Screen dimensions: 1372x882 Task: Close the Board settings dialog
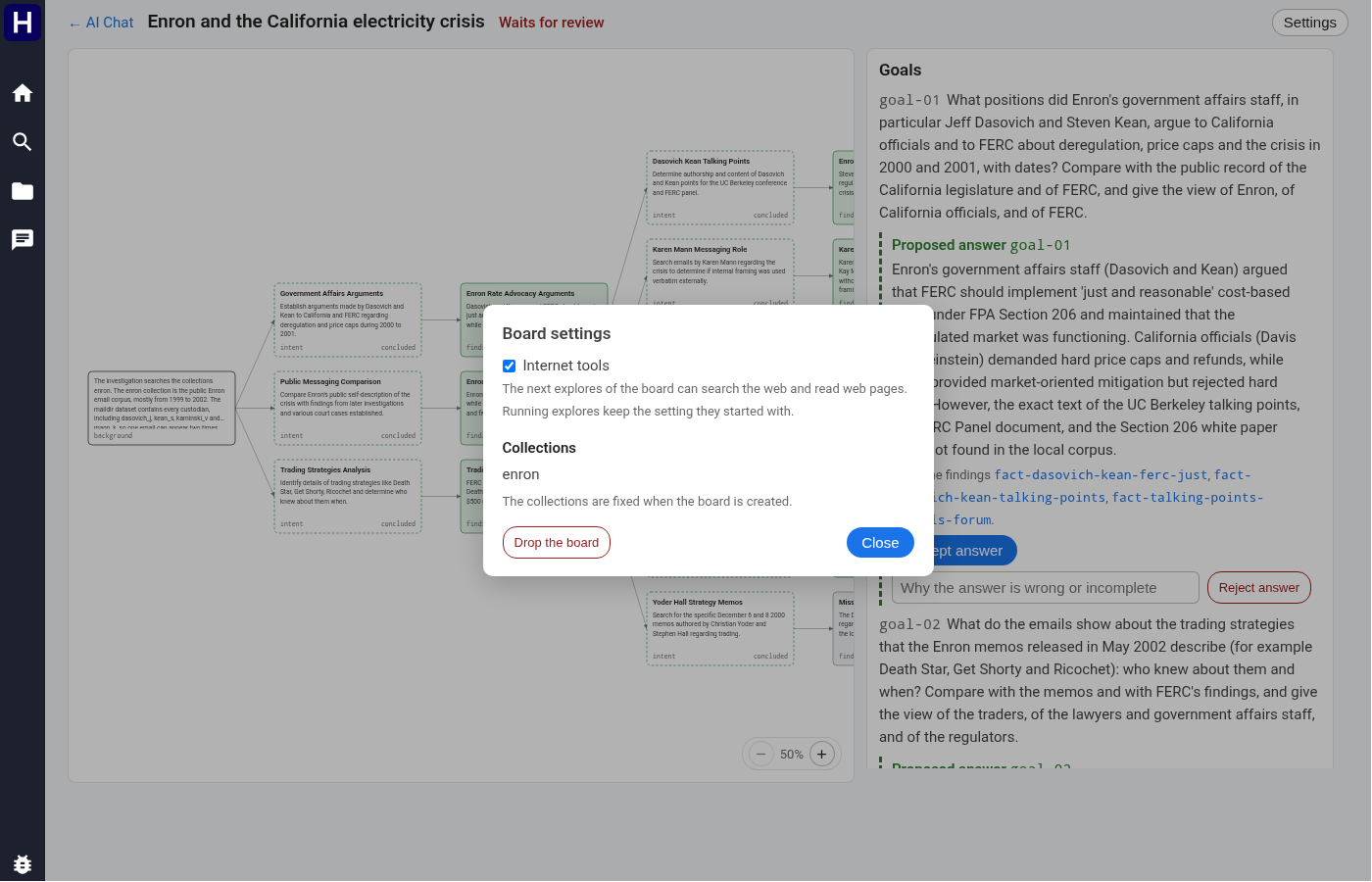click(880, 543)
